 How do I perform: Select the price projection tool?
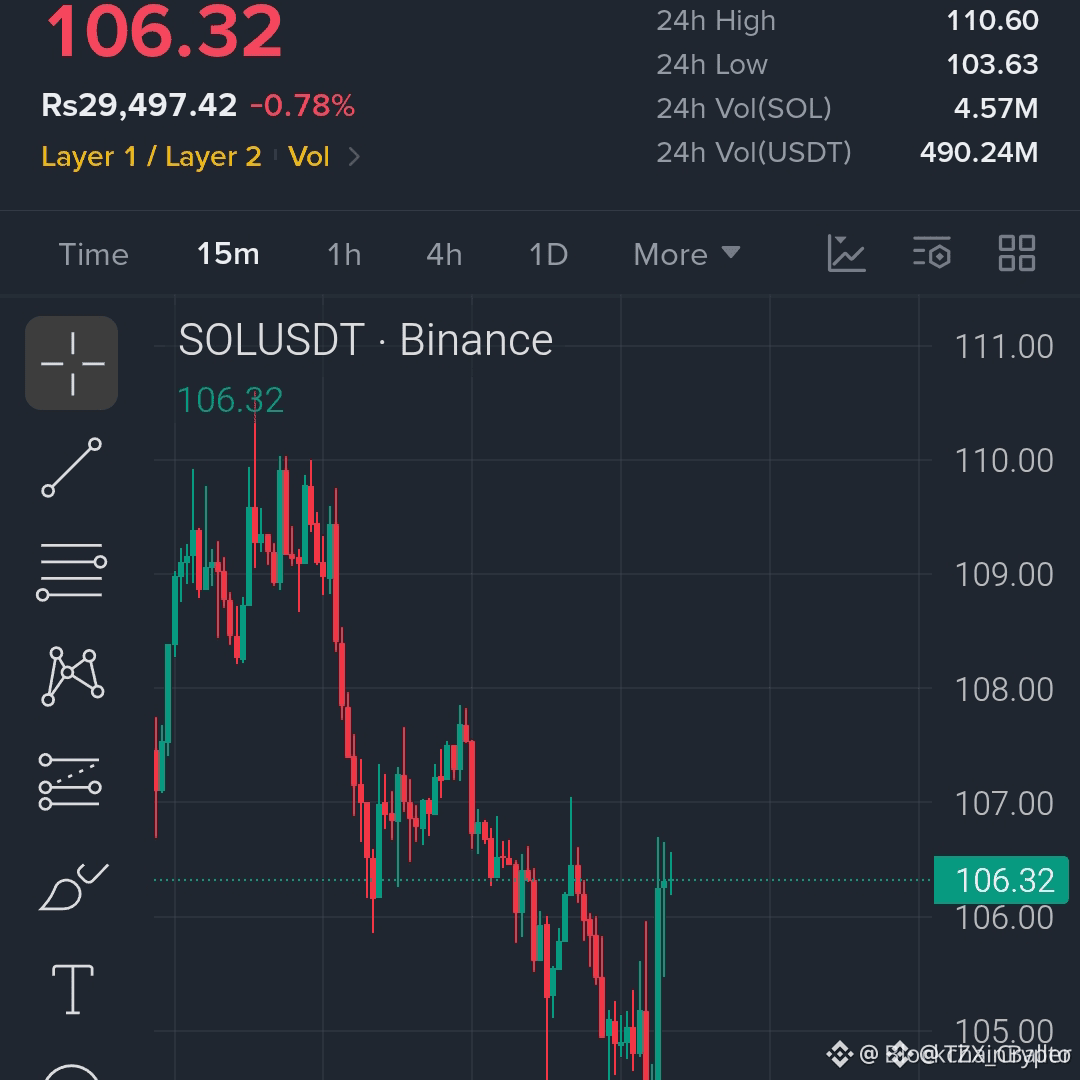coord(70,782)
